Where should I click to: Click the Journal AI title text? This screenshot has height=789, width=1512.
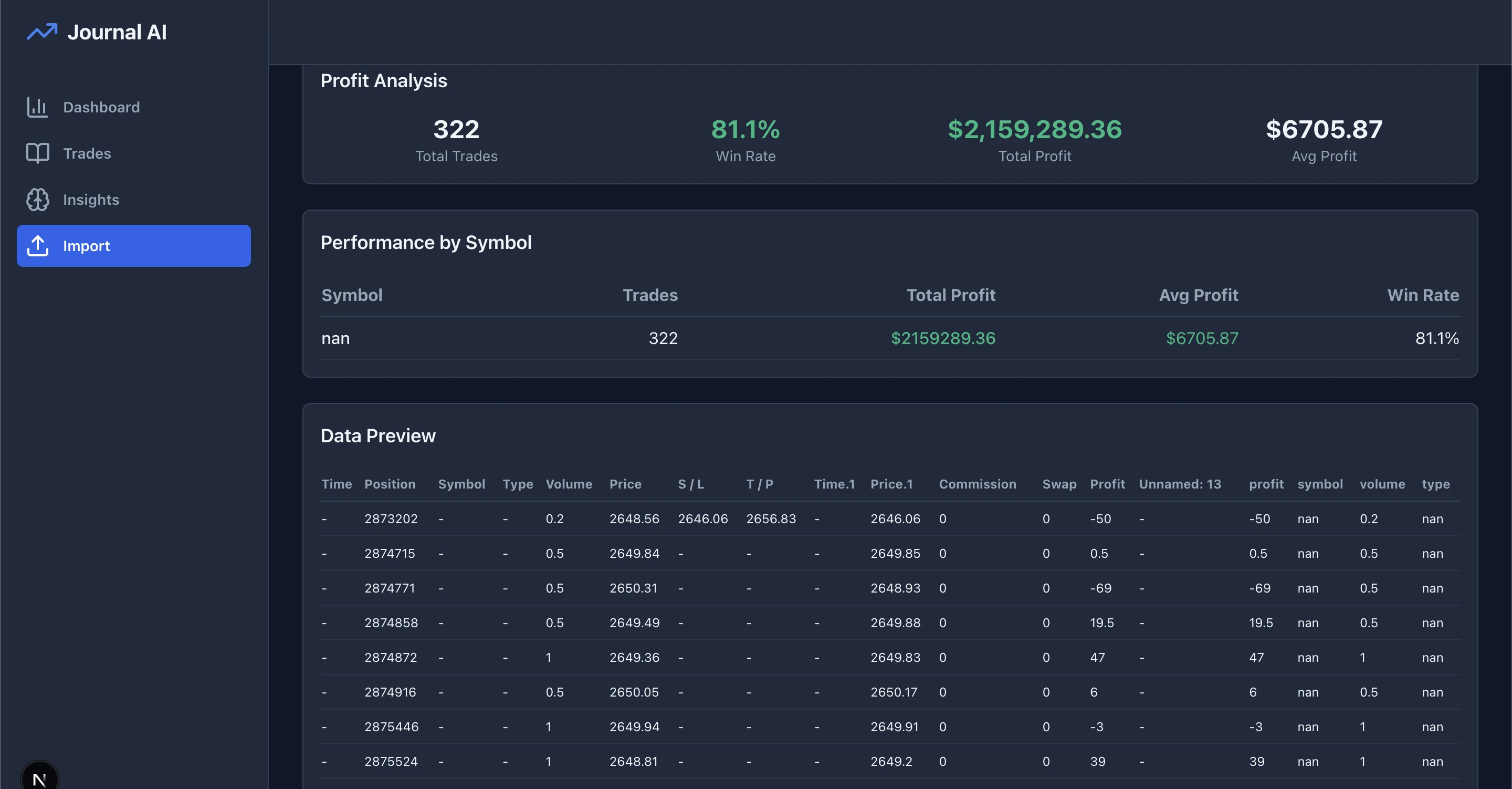tap(117, 32)
